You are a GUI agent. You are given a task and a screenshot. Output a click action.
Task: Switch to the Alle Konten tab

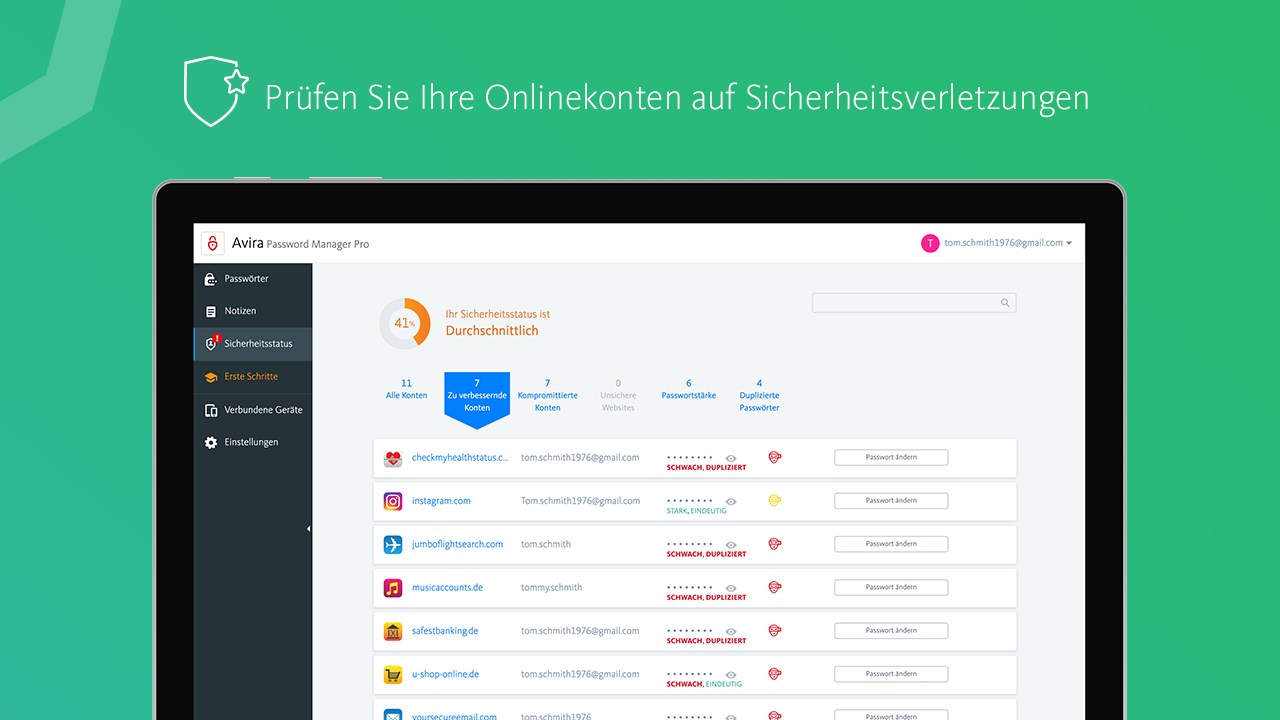click(406, 389)
